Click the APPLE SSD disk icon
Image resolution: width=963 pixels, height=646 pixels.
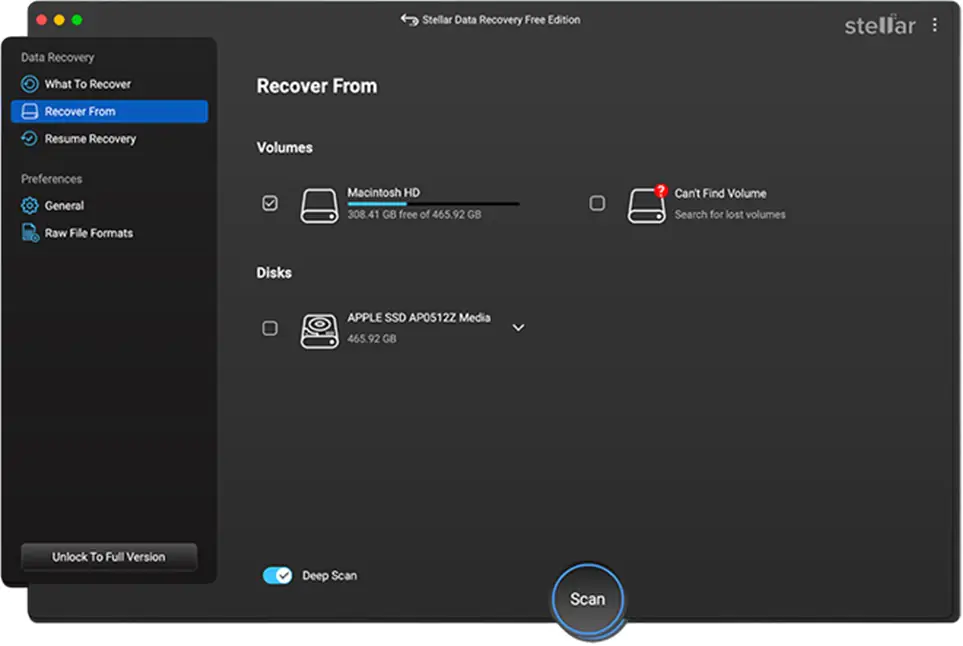[319, 331]
